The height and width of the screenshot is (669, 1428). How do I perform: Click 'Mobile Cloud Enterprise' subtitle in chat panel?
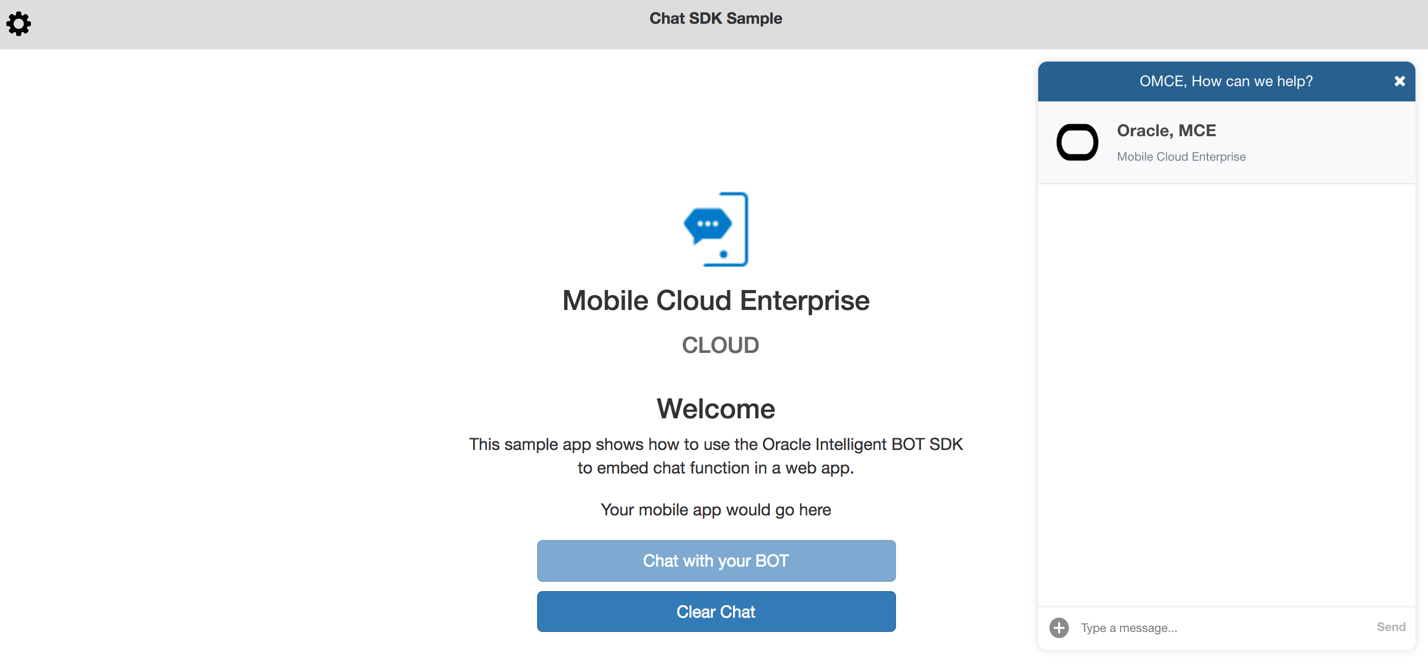click(x=1181, y=157)
